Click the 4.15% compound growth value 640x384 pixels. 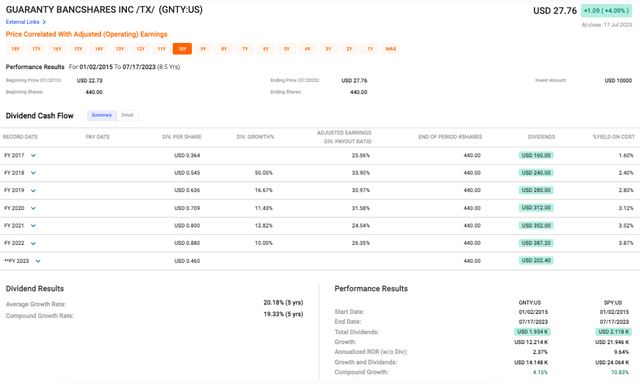(x=540, y=372)
